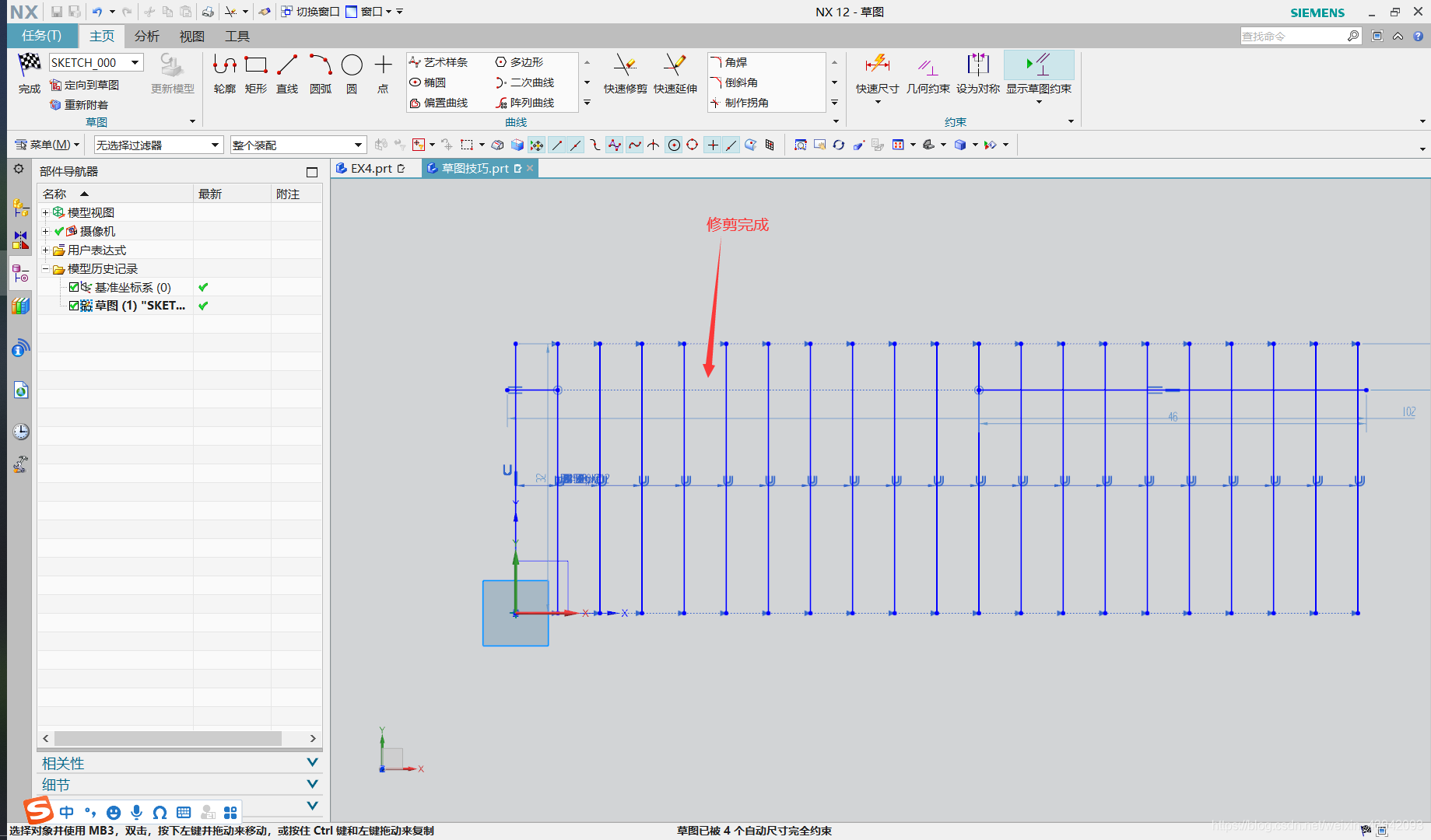The height and width of the screenshot is (840, 1431).
Task: Select the Line (直线) tool
Action: click(x=287, y=74)
